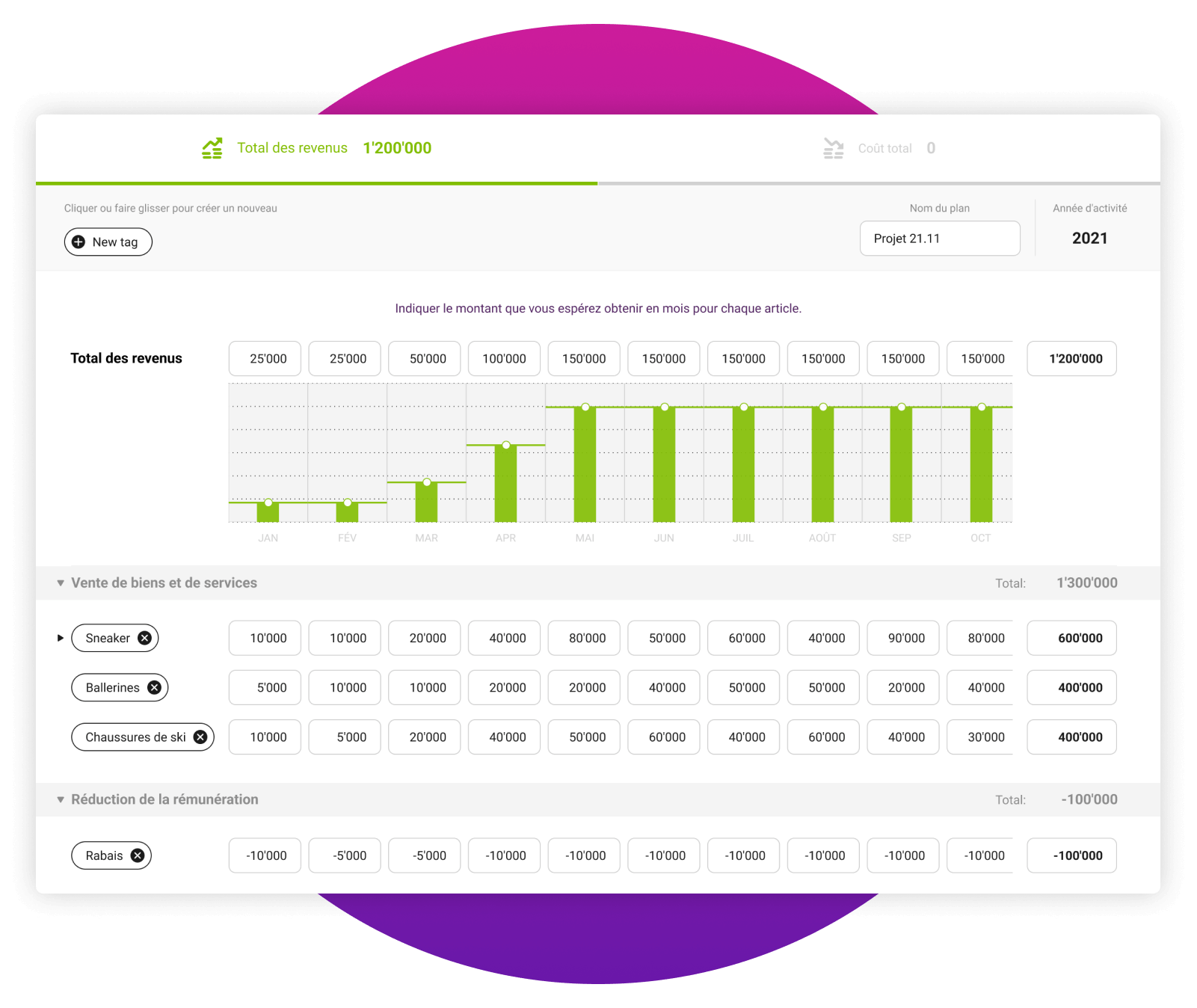Click the Année d'activité value 2021
This screenshot has height=1008, width=1197.
click(1089, 239)
